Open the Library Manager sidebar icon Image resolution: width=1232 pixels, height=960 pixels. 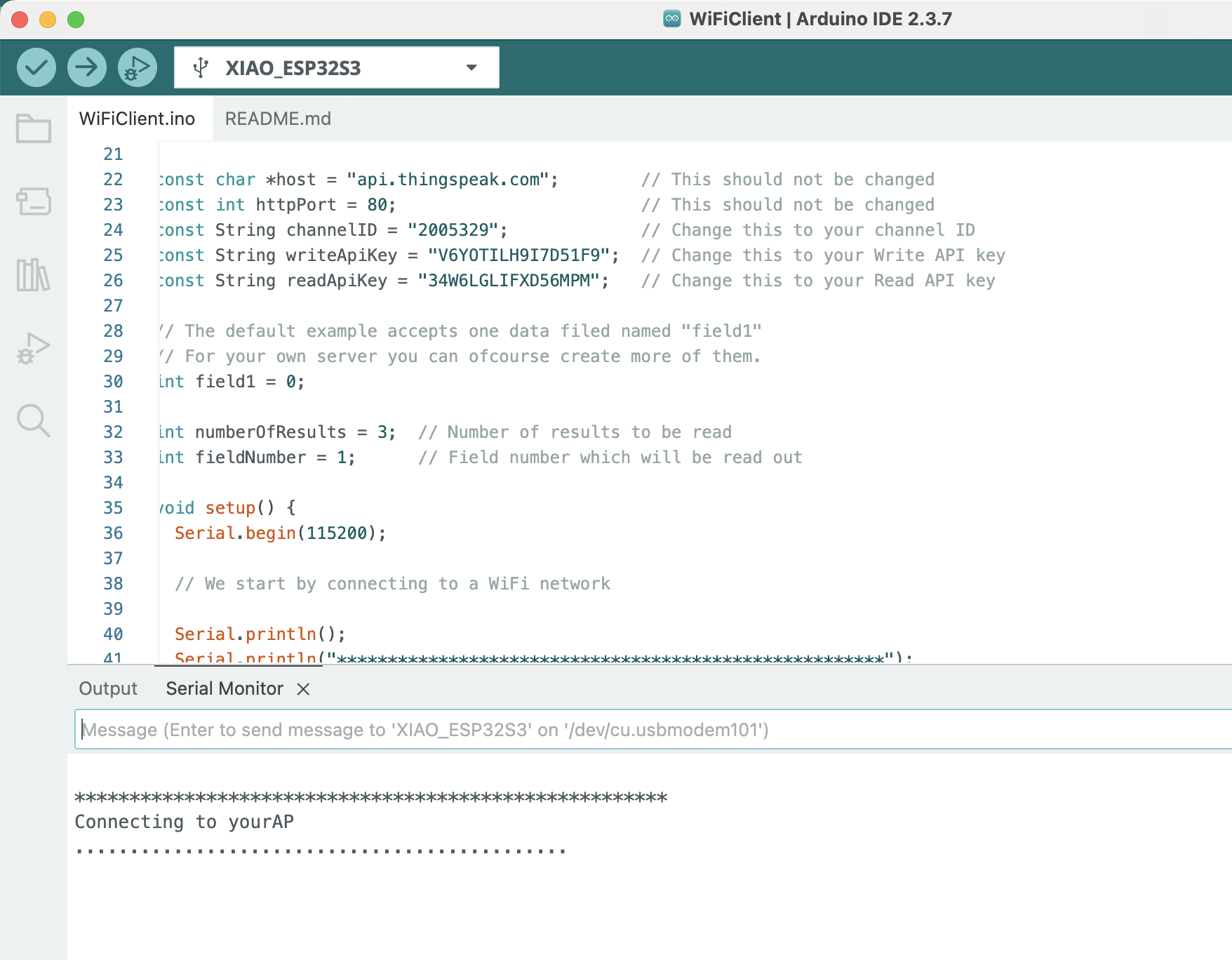point(34,274)
